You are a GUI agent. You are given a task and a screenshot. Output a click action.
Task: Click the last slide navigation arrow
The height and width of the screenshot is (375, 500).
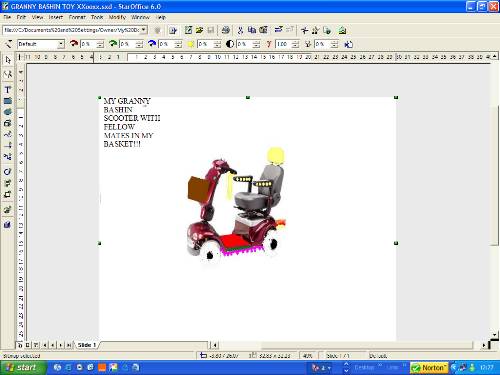click(x=68, y=345)
